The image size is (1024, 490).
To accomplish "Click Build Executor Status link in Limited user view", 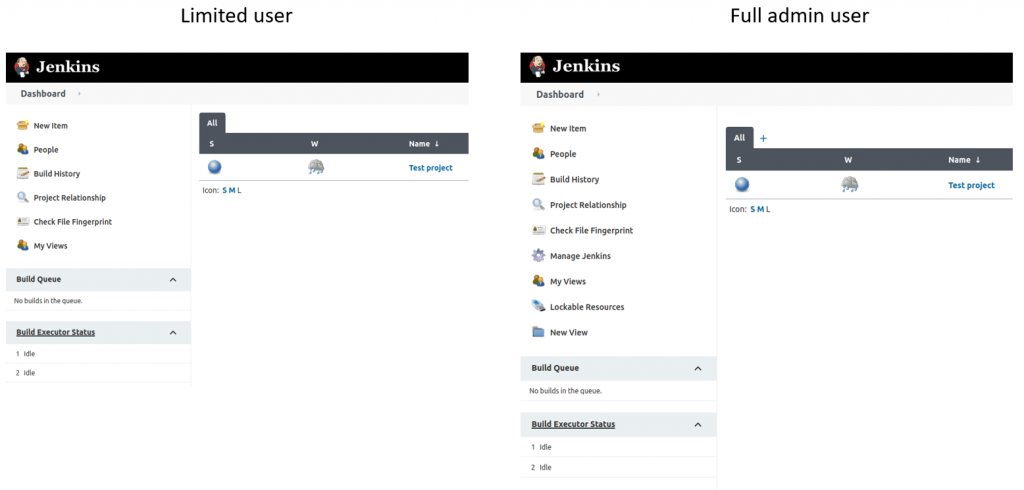I will coord(56,332).
